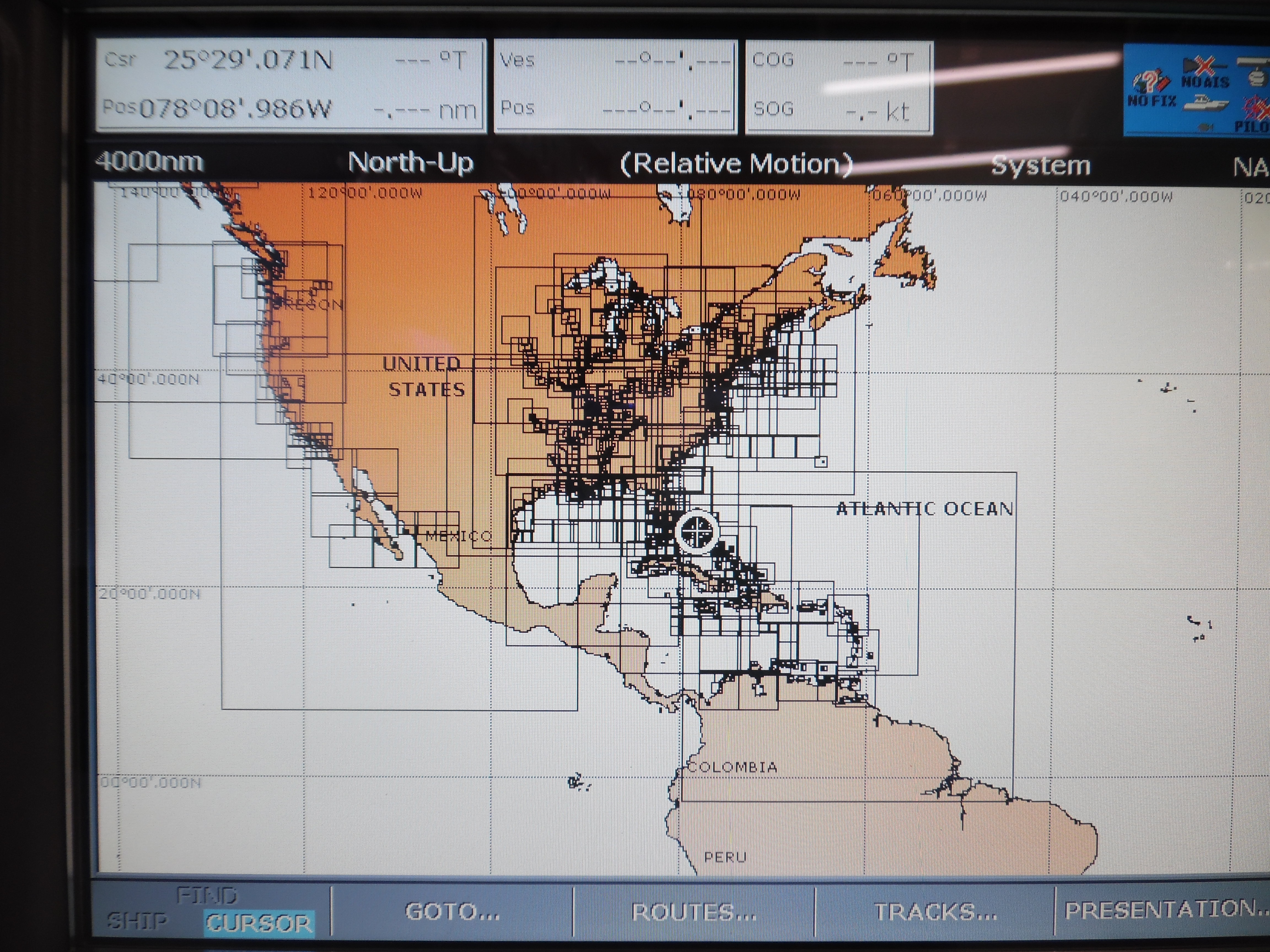Open the TRACKS... softkey menu
Screen dimensions: 1270x952
pos(935,911)
